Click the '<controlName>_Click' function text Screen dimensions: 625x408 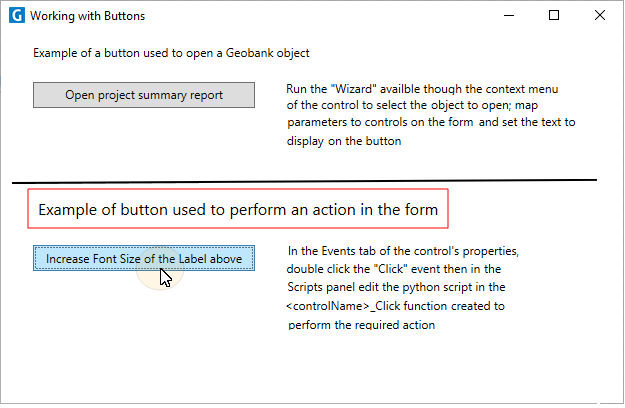click(343, 306)
